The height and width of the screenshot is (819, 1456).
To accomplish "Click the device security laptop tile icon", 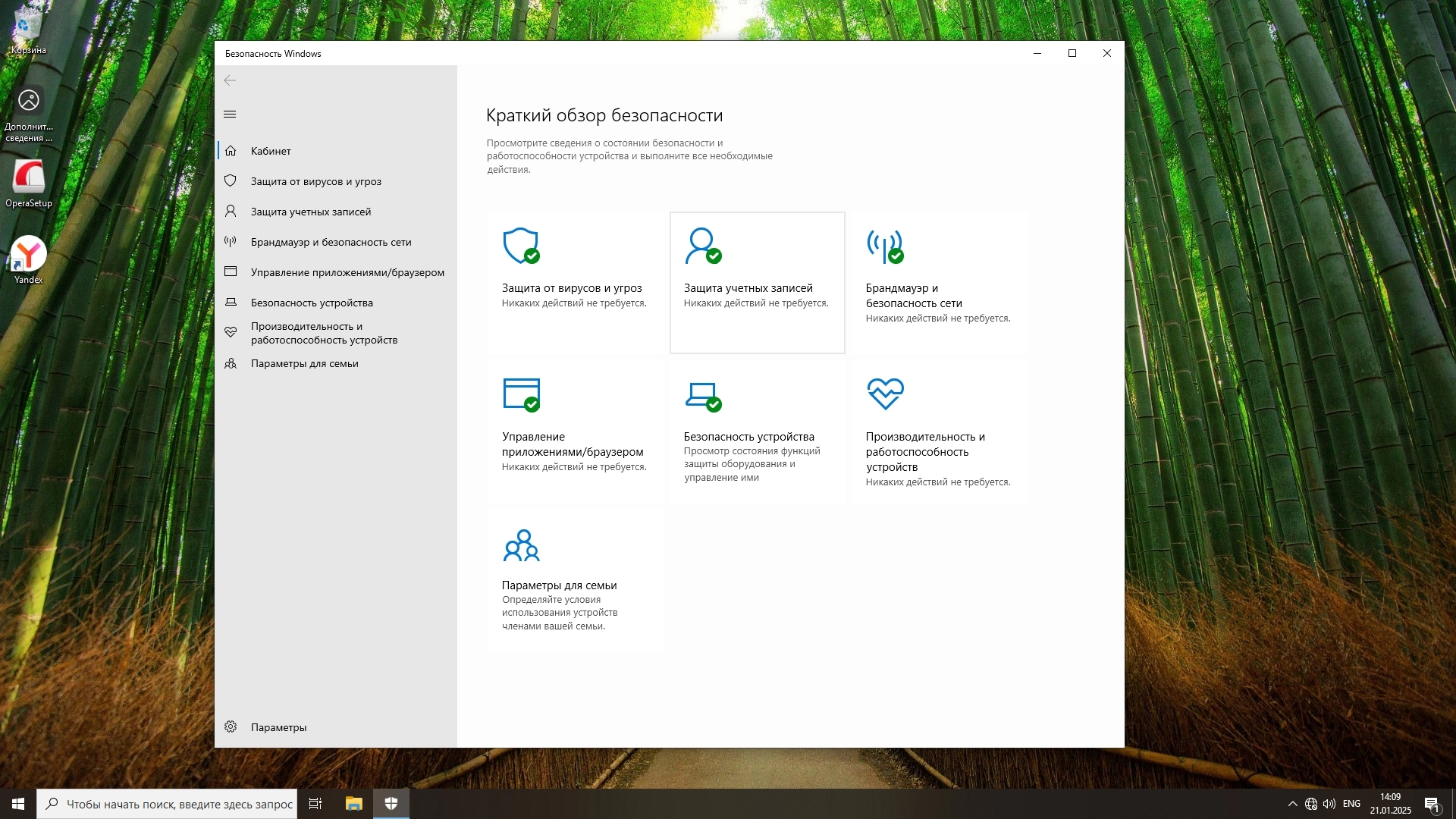I will click(x=703, y=394).
